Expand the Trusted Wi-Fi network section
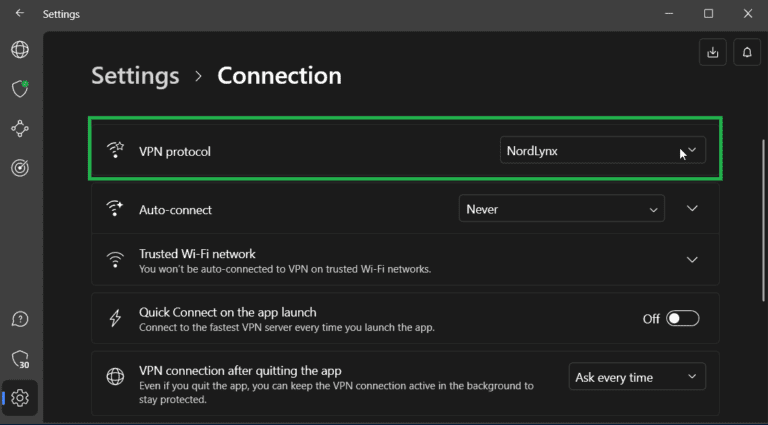This screenshot has height=425, width=768. (692, 260)
